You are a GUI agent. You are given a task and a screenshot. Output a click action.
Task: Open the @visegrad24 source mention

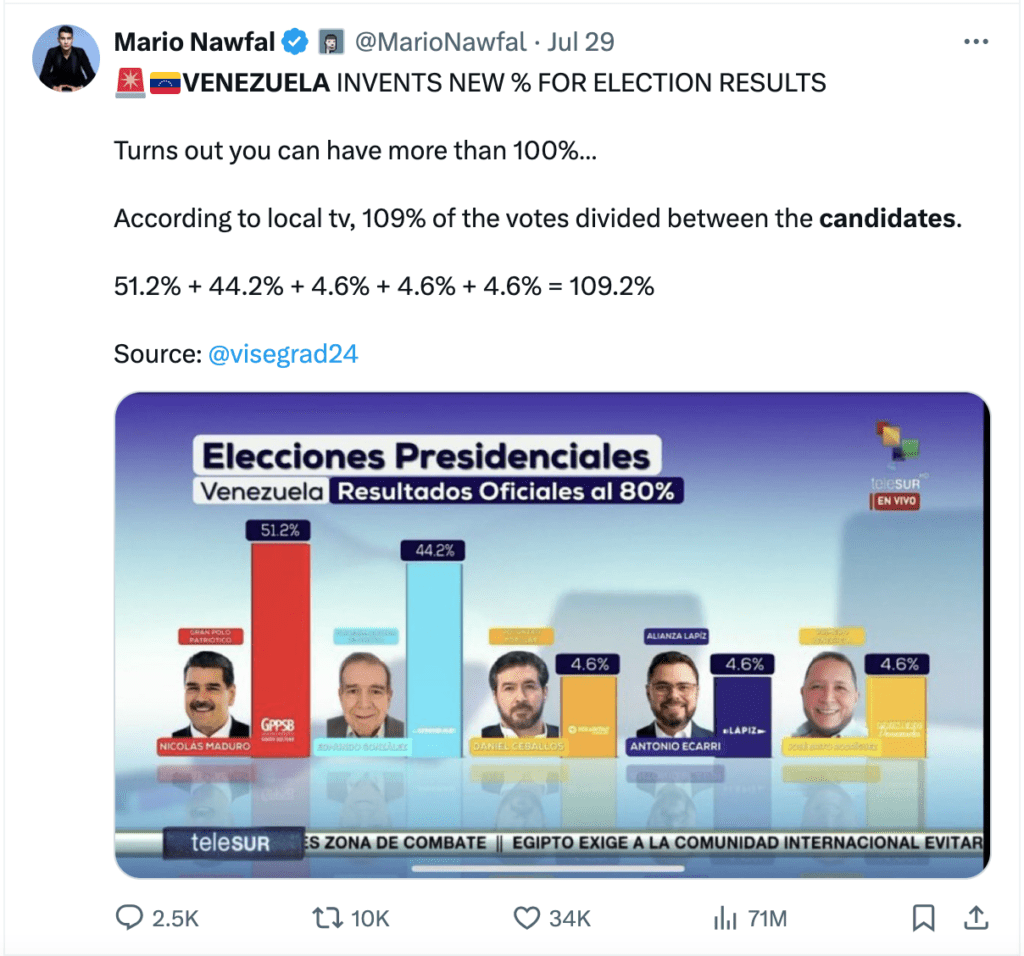pyautogui.click(x=283, y=353)
